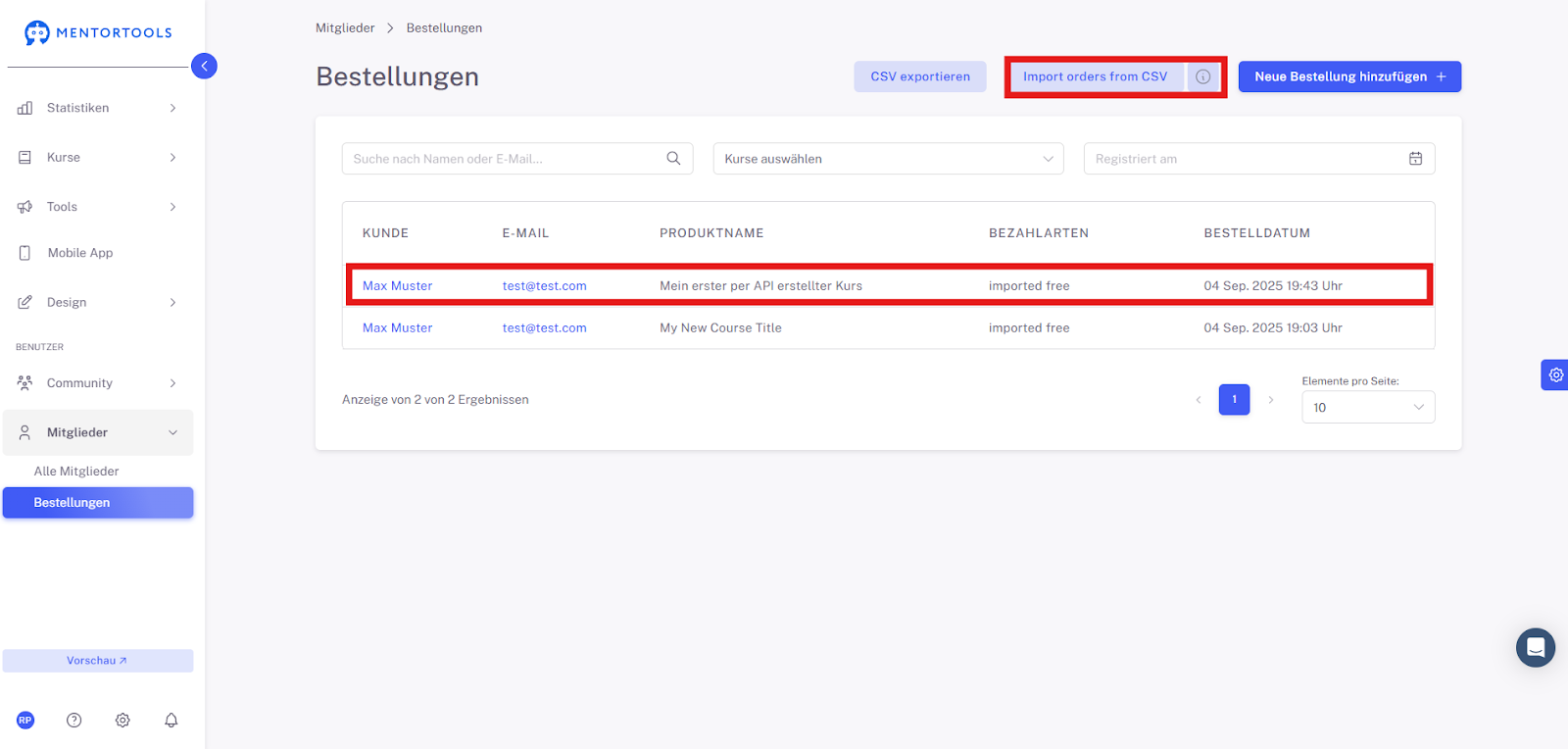Click the Community people icon
The image size is (1568, 749).
point(24,382)
